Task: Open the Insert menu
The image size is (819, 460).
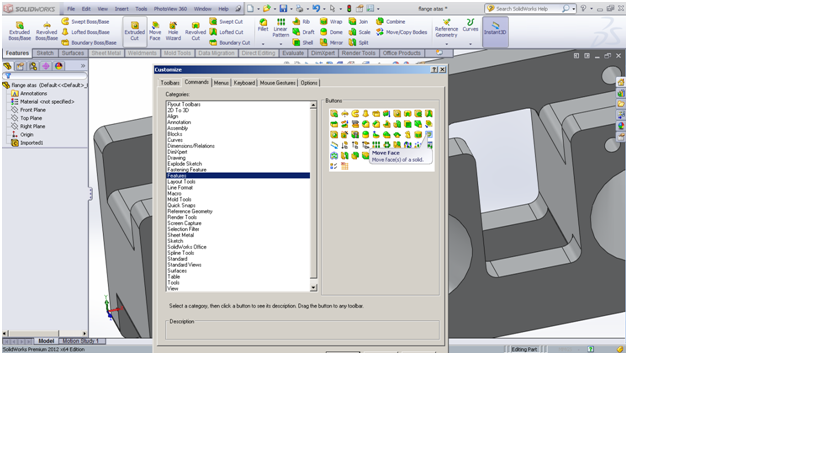Action: [121, 9]
